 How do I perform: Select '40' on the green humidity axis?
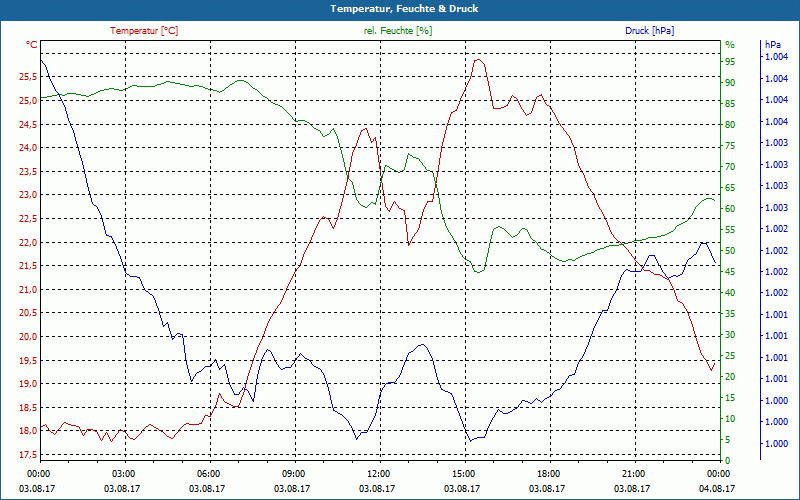[x=730, y=293]
